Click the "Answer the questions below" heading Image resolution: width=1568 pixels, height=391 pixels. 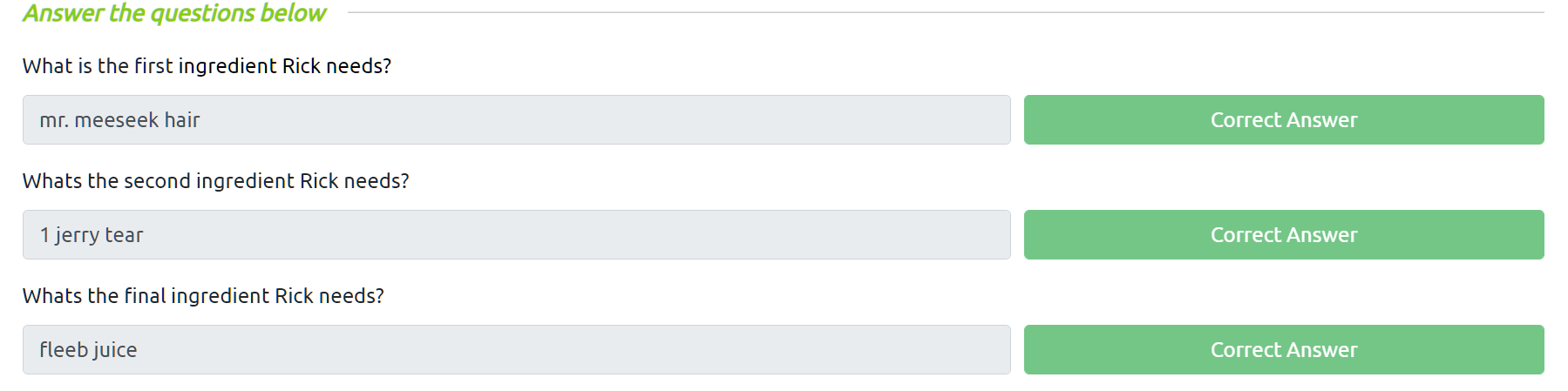coord(174,13)
